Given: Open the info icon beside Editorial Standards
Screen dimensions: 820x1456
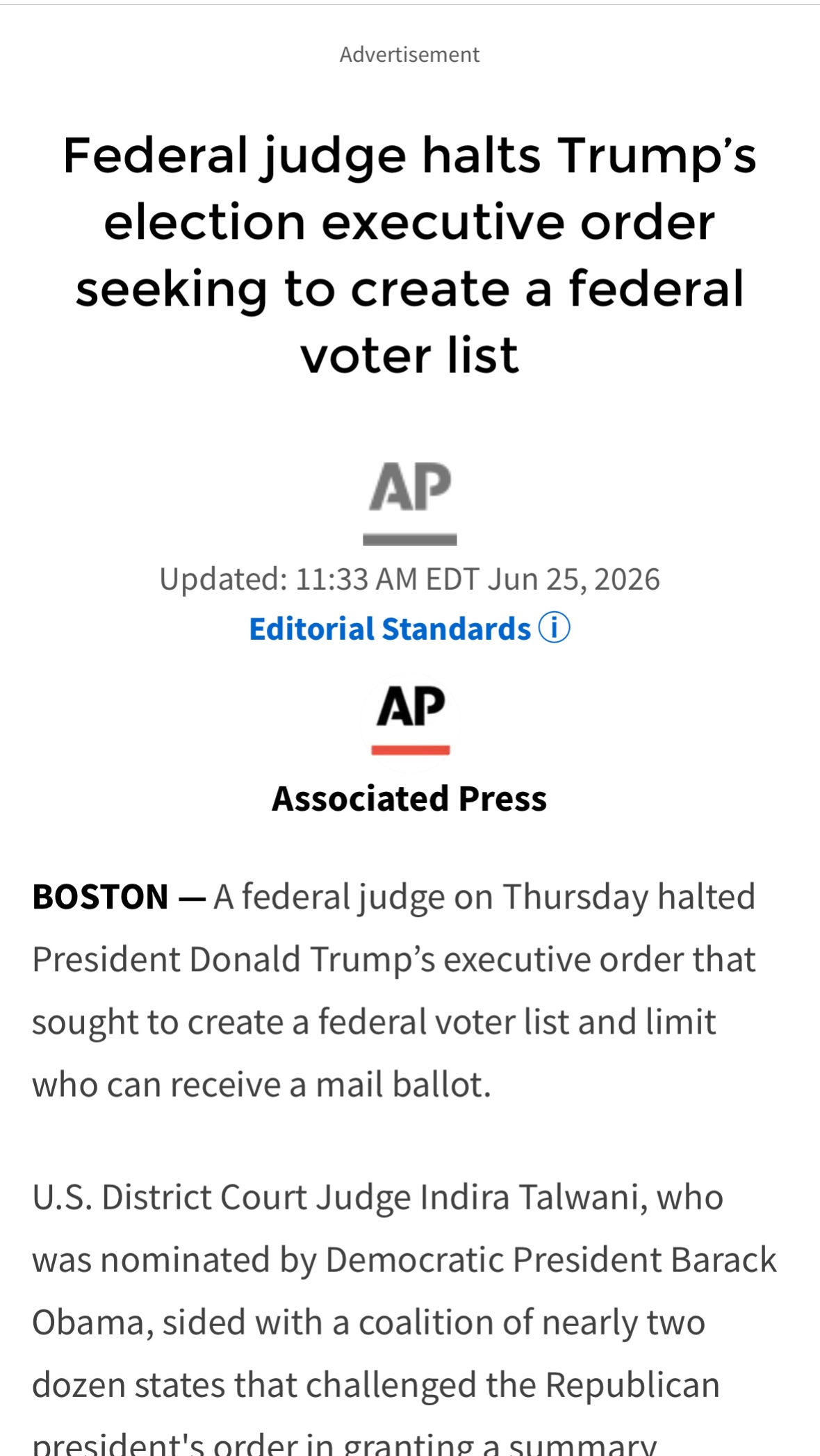Looking at the screenshot, I should [x=554, y=628].
